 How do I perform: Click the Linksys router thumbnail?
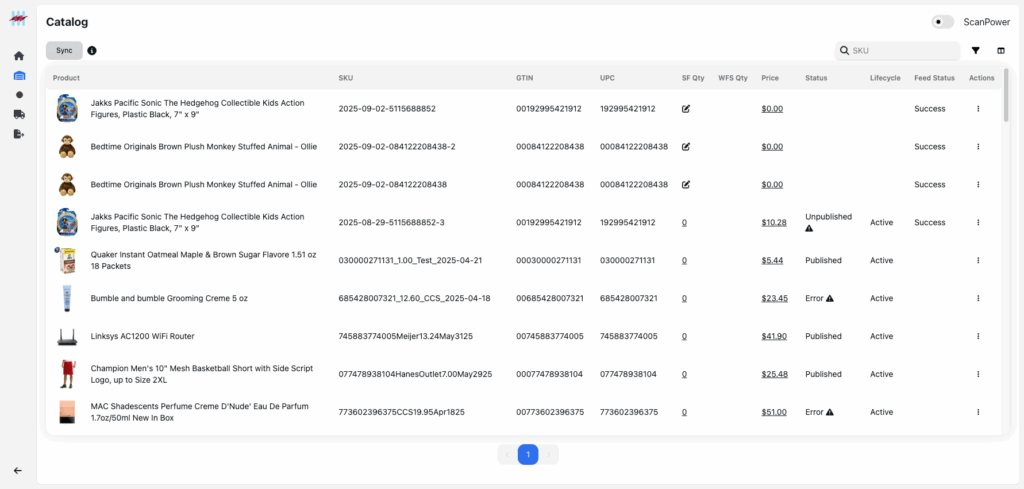tap(67, 336)
